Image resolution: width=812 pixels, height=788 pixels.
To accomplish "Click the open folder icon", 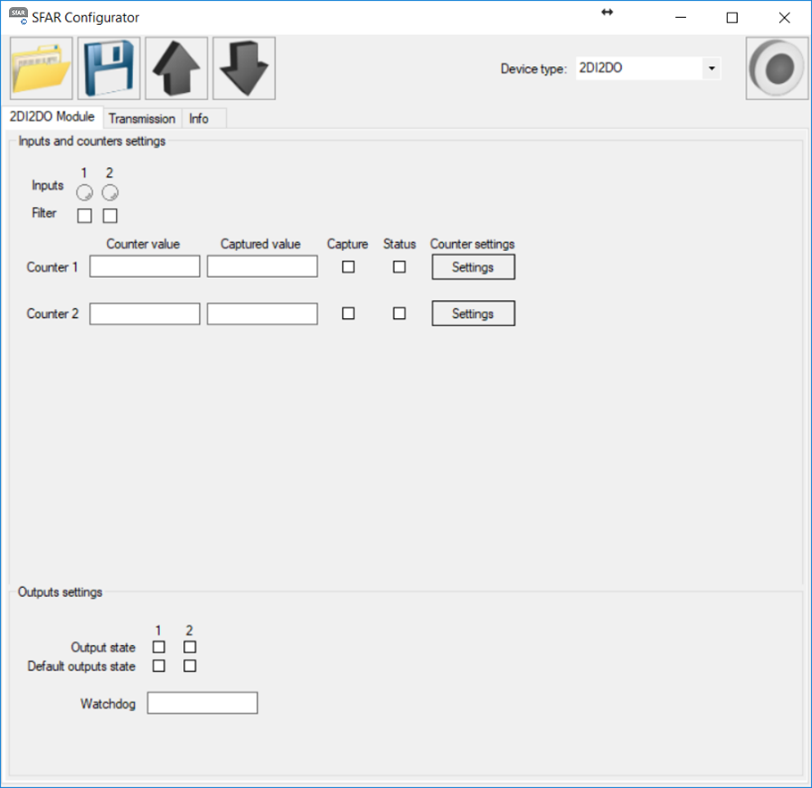I will point(42,69).
